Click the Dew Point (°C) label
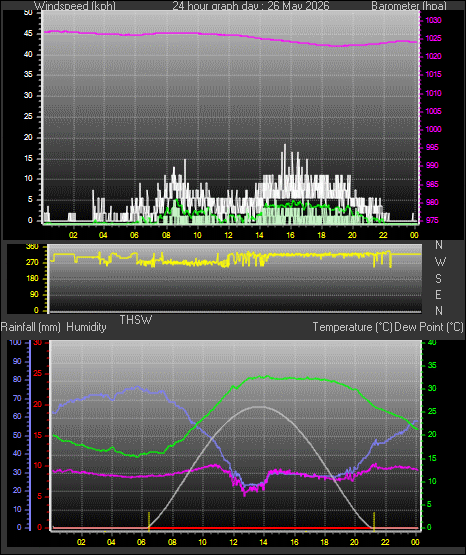This screenshot has height=555, width=466. 429,327
